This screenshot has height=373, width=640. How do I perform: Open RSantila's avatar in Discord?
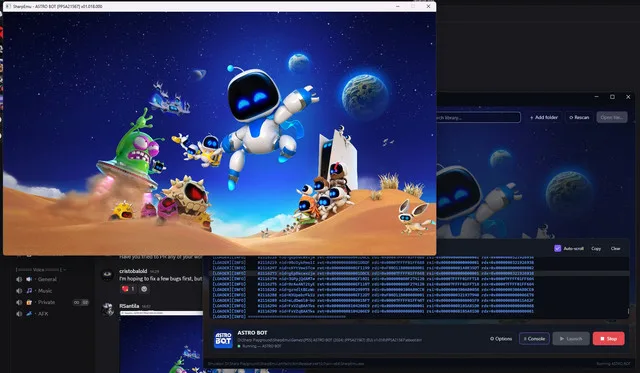point(107,309)
